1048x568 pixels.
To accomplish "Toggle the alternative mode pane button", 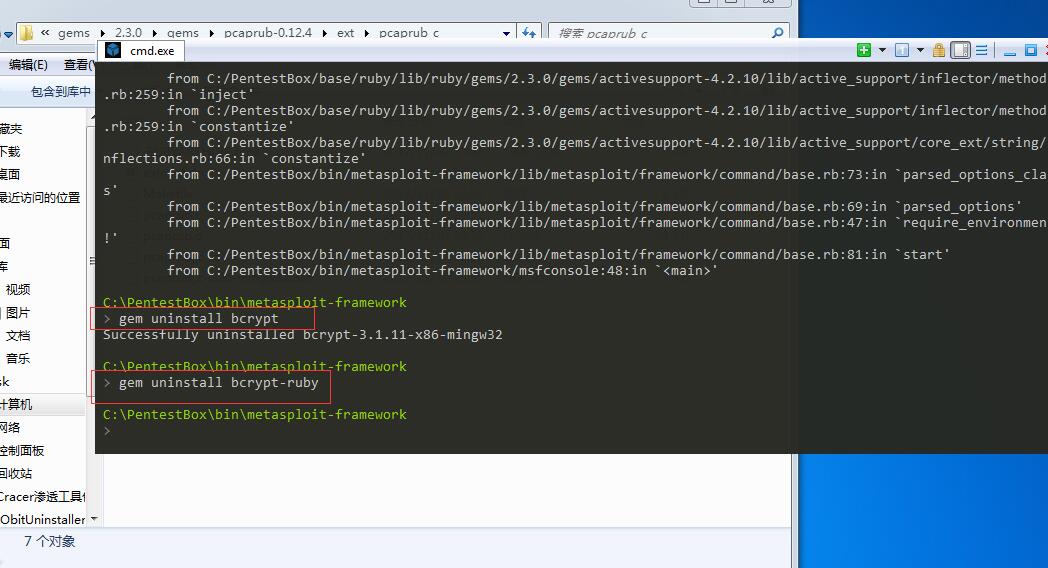I will coord(960,50).
